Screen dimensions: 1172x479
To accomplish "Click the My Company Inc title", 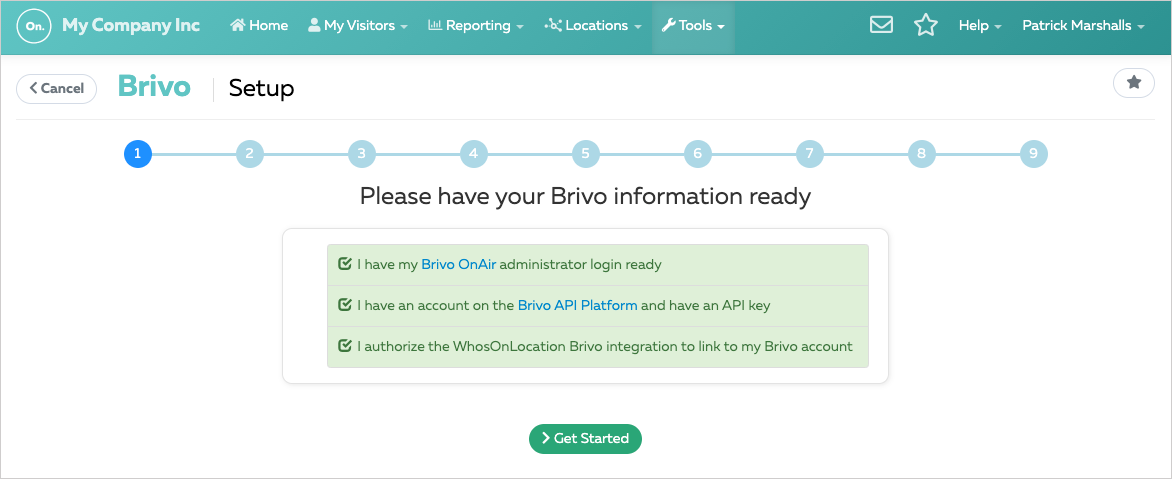I will point(131,25).
